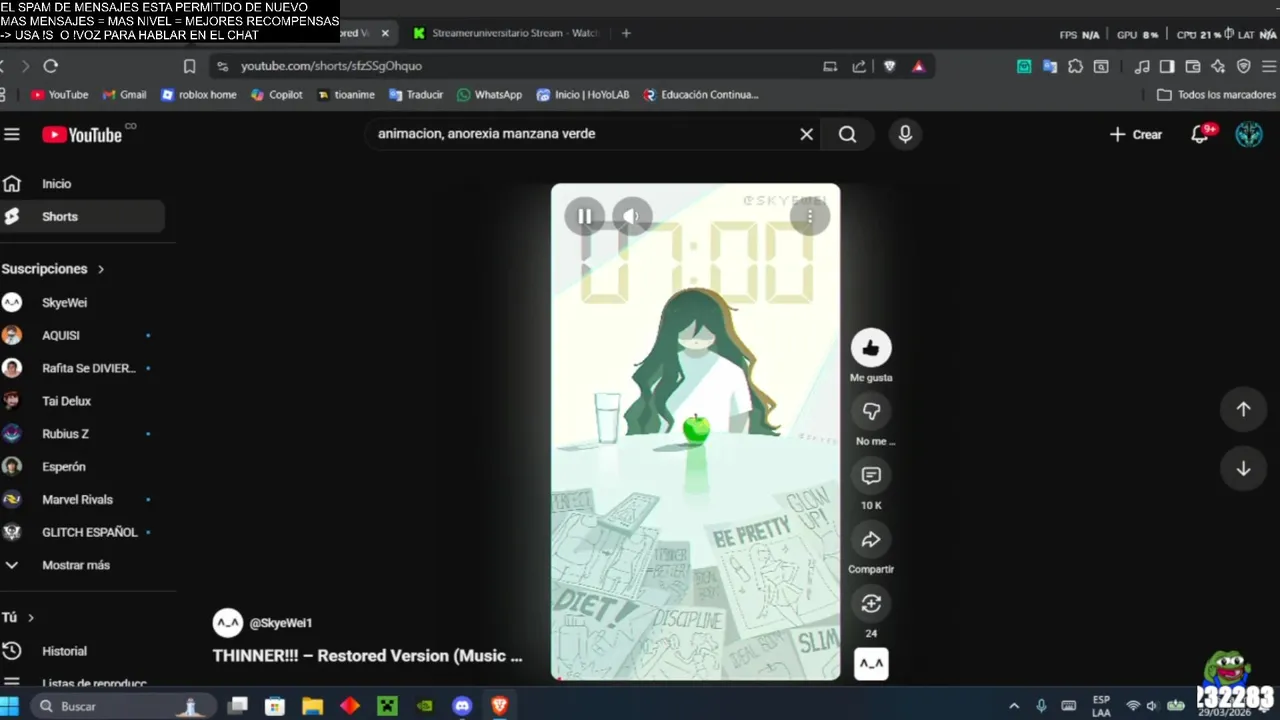Open the notifications bell

tap(1200, 134)
